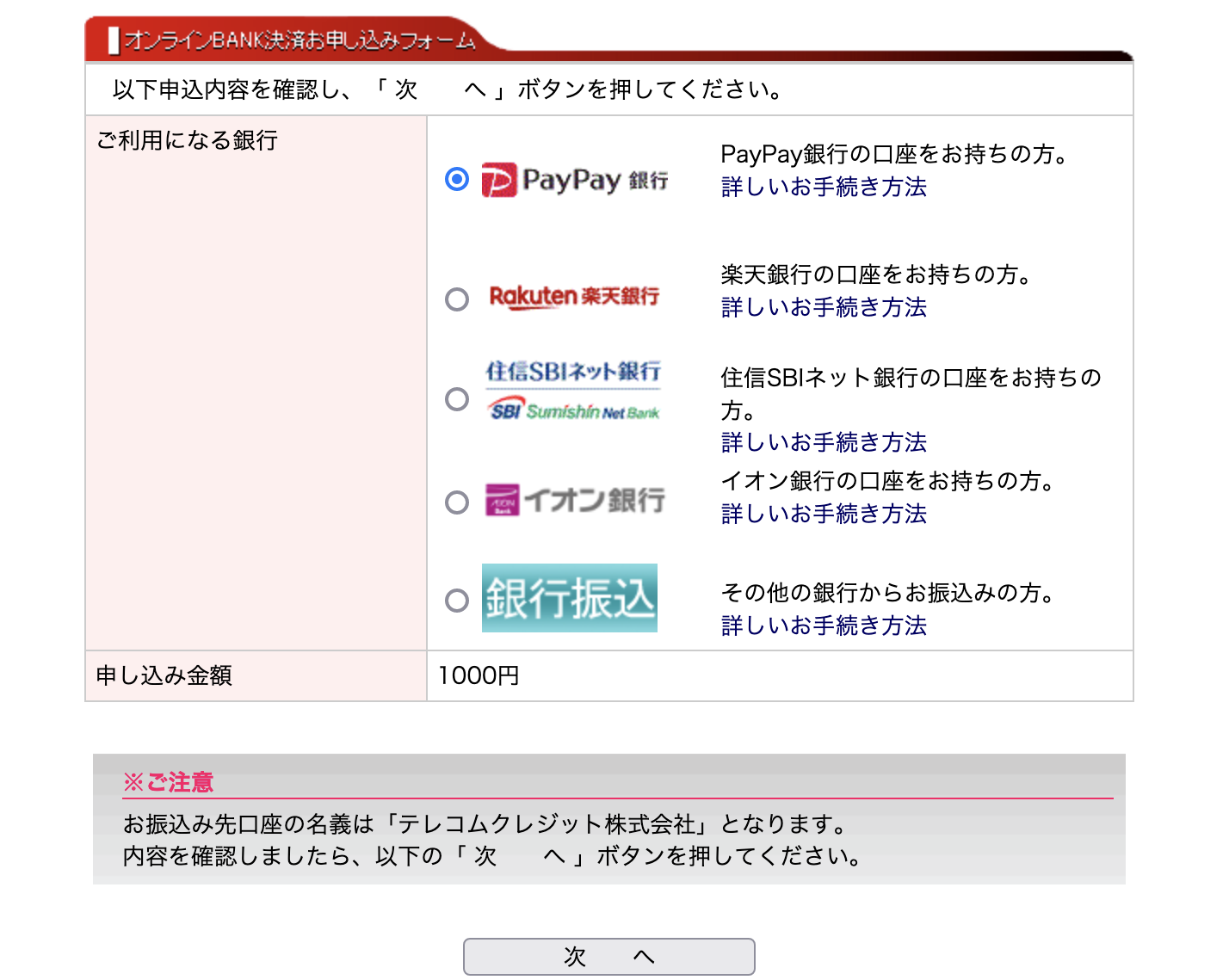The width and height of the screenshot is (1229, 980).
Task: Select the Rakuten 楽天銀行 radio button
Action: [x=457, y=299]
